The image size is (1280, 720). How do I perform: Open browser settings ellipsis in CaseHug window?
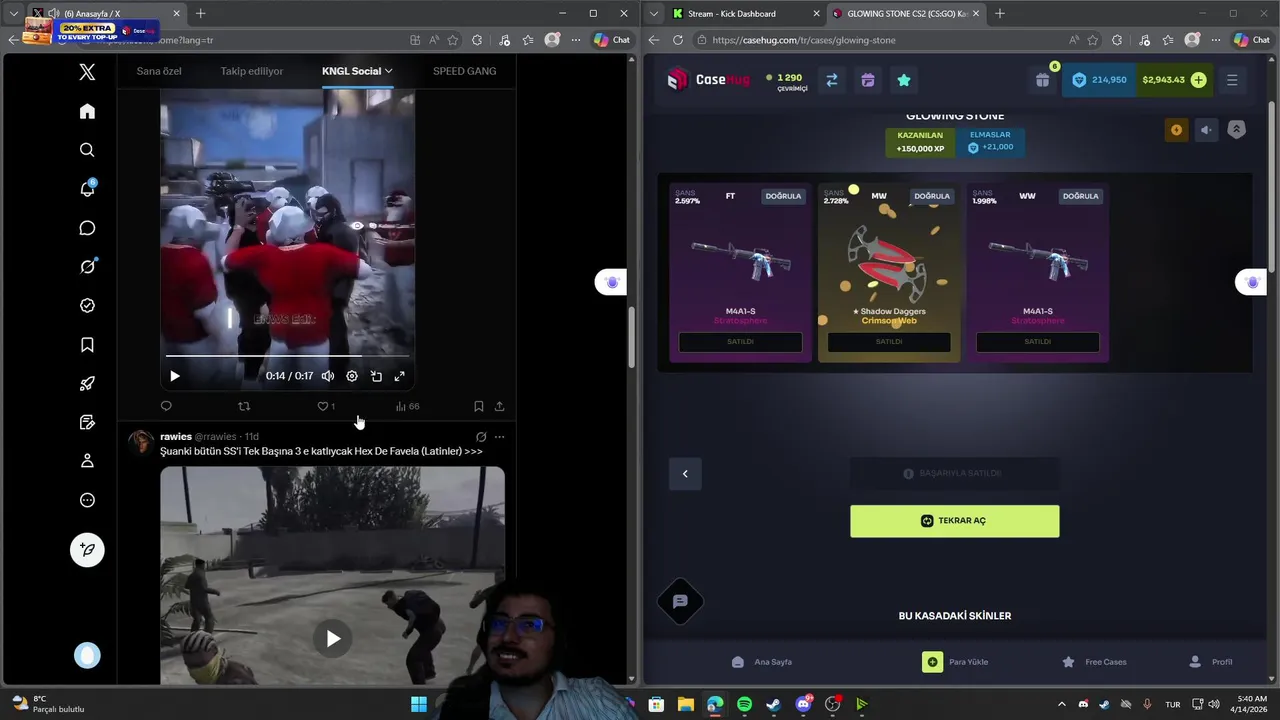coord(1215,40)
